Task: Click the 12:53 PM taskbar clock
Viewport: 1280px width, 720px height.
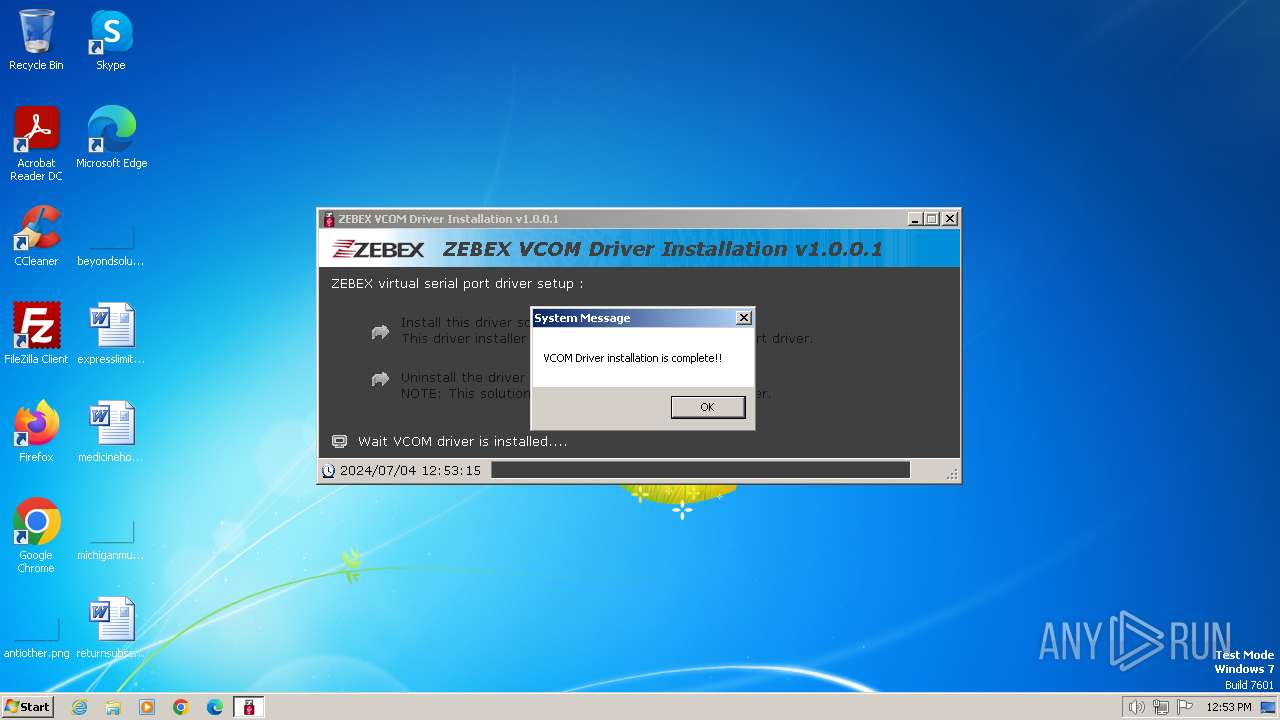Action: pyautogui.click(x=1229, y=707)
